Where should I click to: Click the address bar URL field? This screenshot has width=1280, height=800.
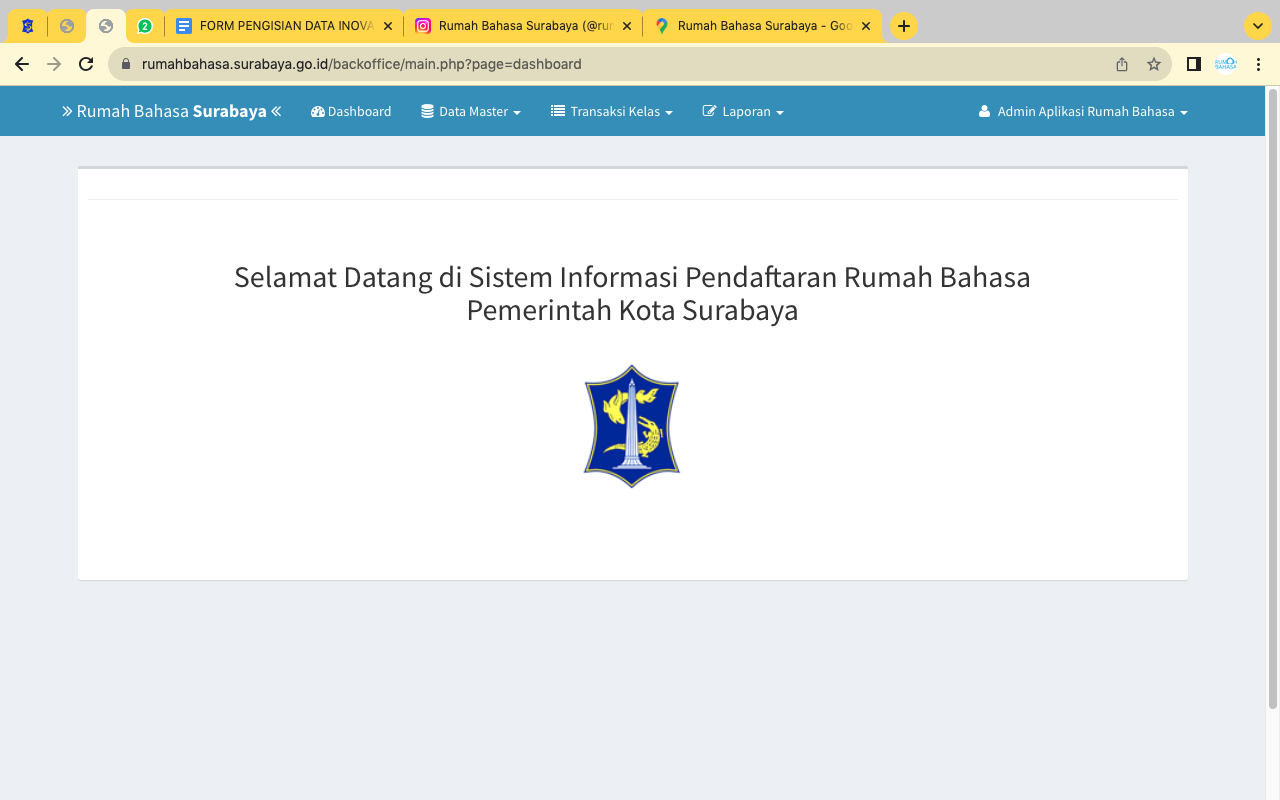(600, 64)
